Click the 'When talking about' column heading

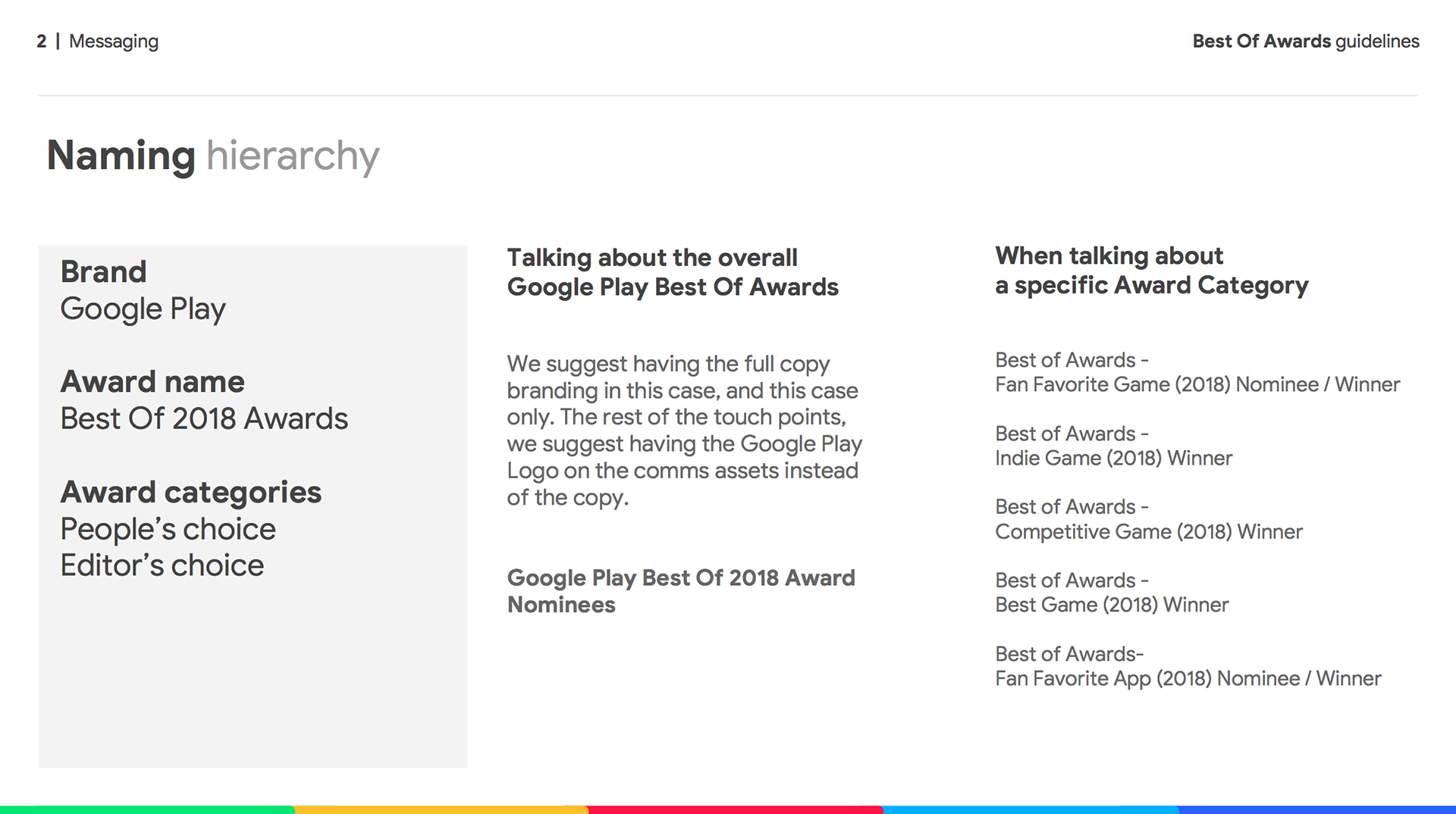[1152, 271]
